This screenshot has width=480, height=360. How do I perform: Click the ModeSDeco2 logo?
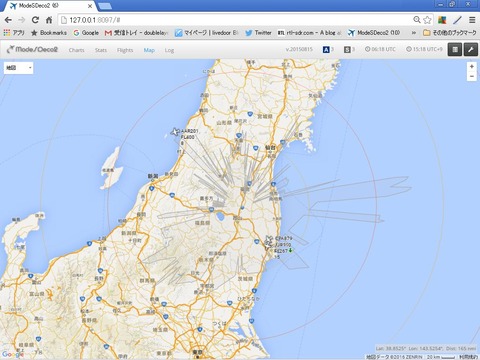(x=32, y=49)
